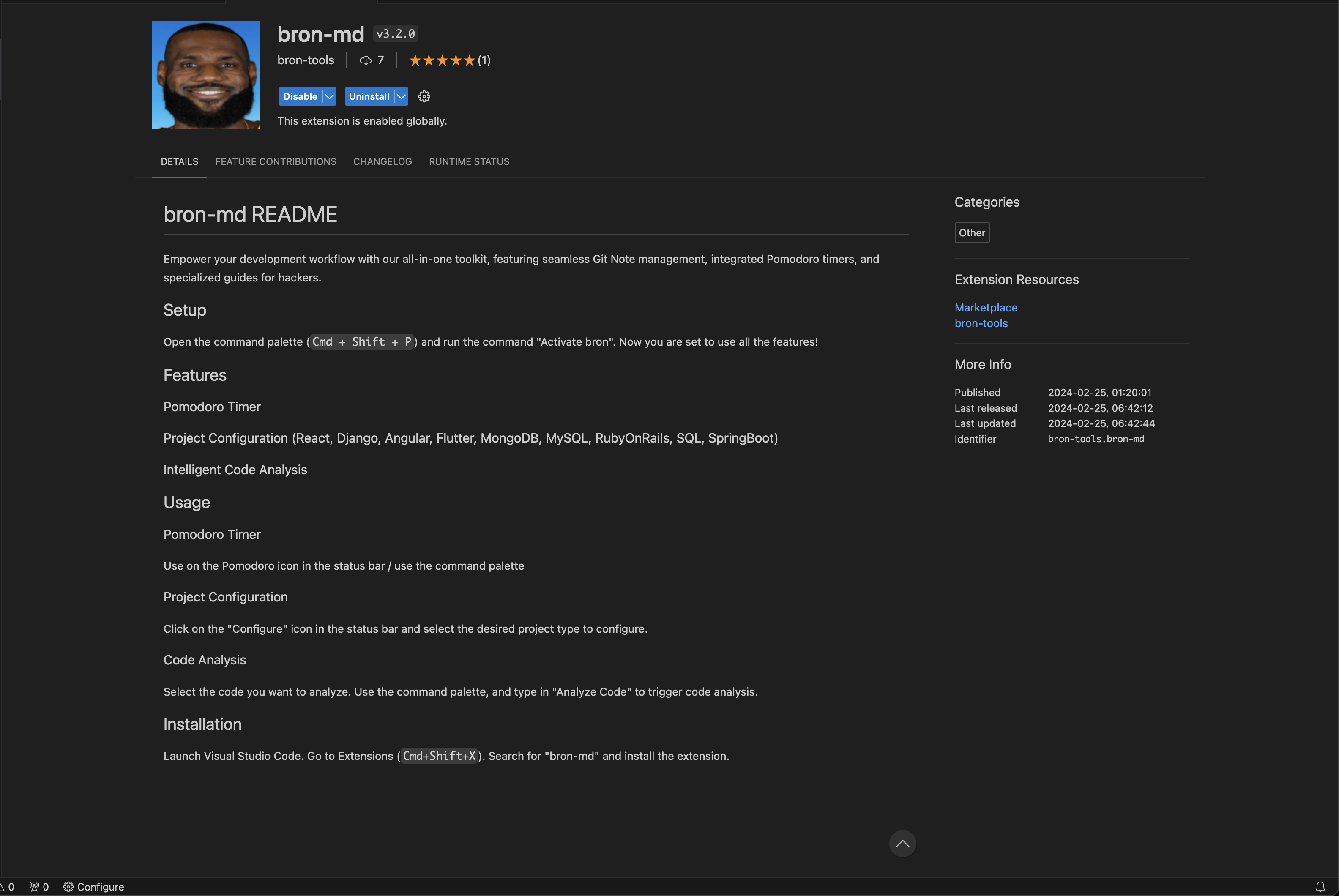1339x896 pixels.
Task: Click the notifications bell in status bar
Action: click(1320, 886)
